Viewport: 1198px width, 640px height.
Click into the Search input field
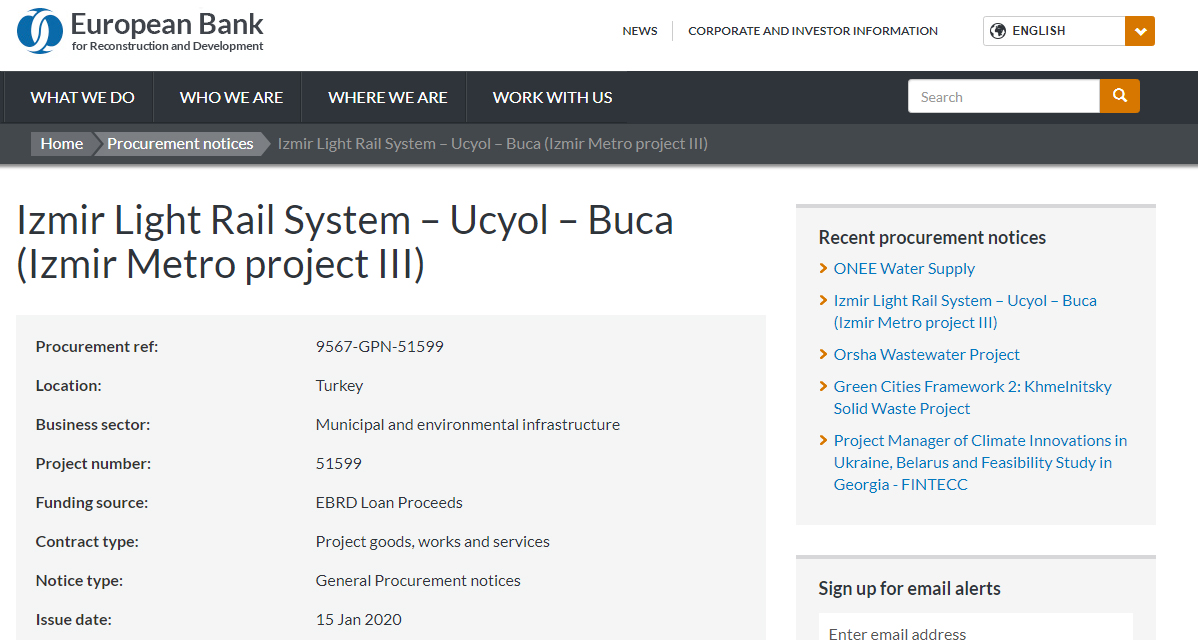(x=1004, y=96)
